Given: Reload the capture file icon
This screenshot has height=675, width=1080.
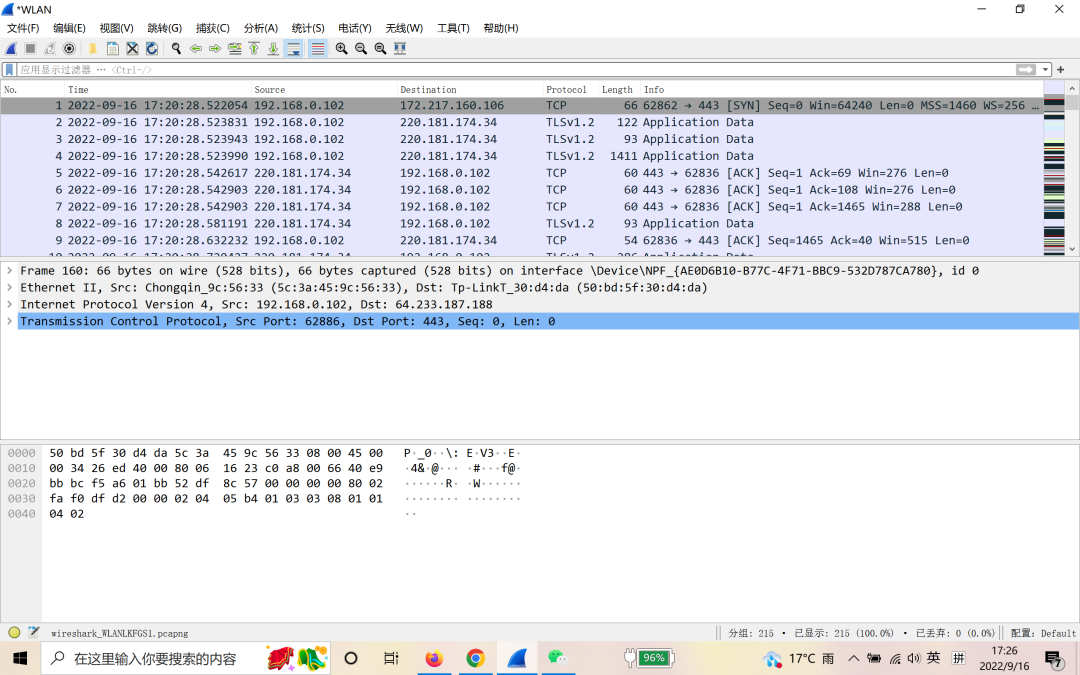Looking at the screenshot, I should [151, 48].
